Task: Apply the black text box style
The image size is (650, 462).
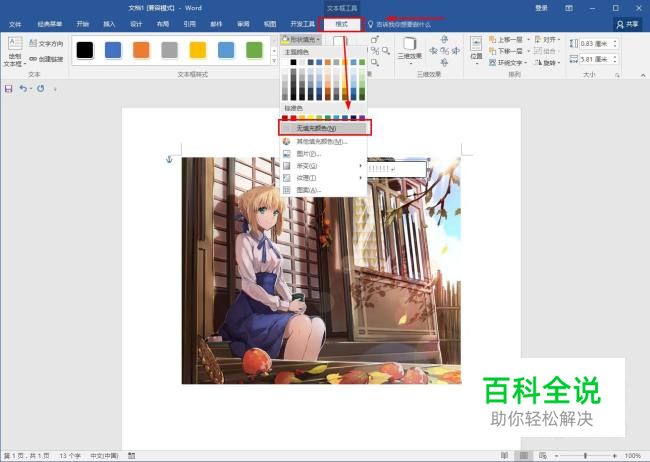Action: 85,50
